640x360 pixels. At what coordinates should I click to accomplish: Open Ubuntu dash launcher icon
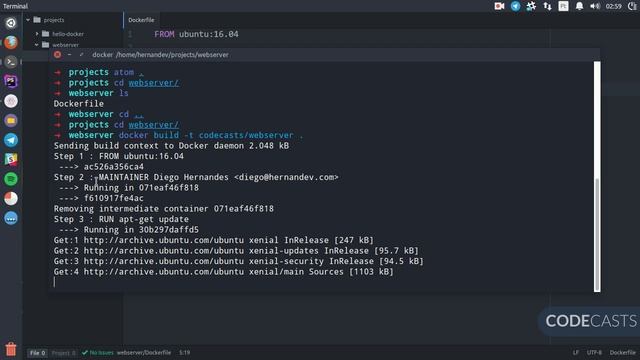tap(11, 23)
